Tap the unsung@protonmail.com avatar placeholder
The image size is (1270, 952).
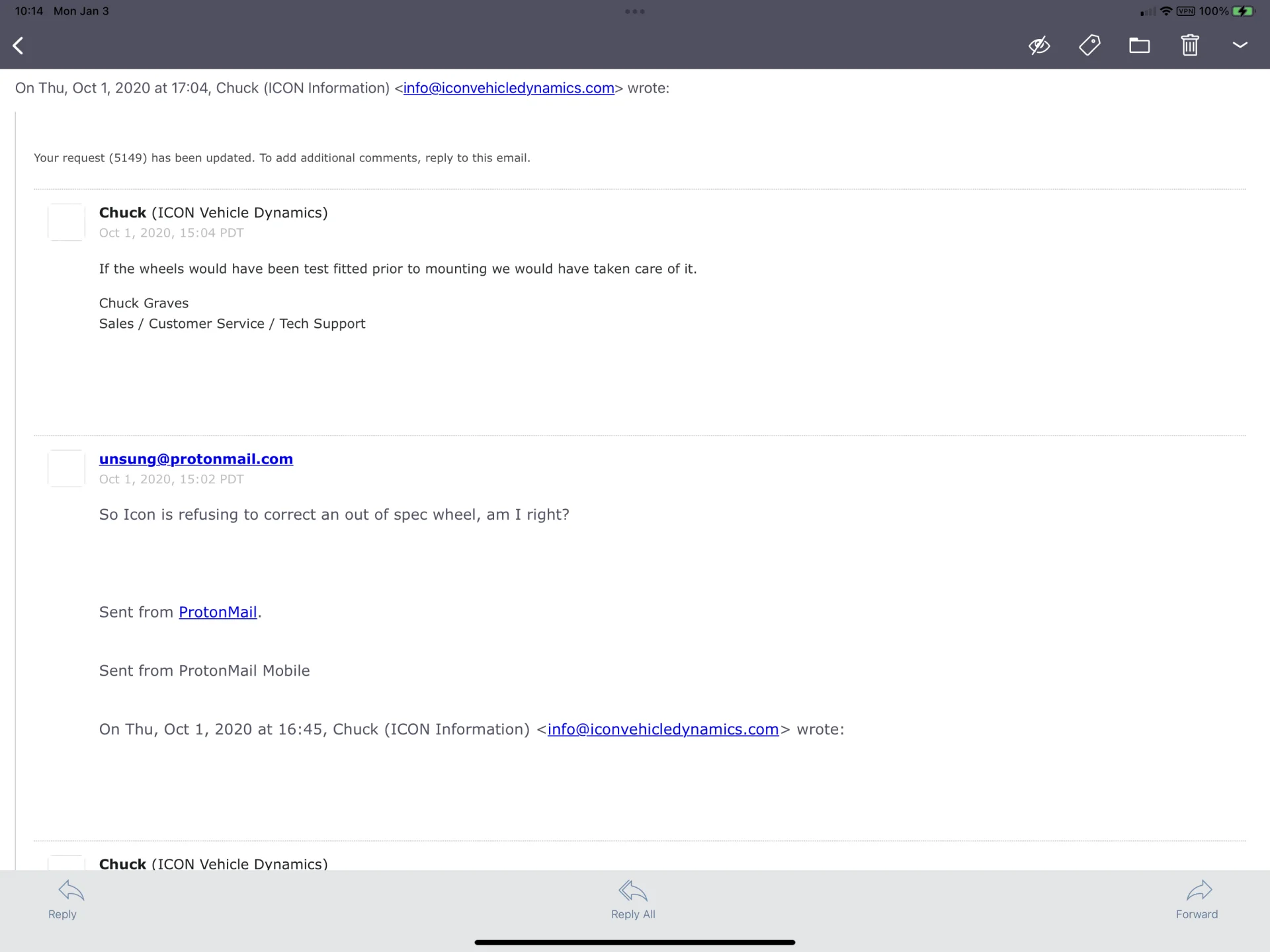pyautogui.click(x=66, y=468)
